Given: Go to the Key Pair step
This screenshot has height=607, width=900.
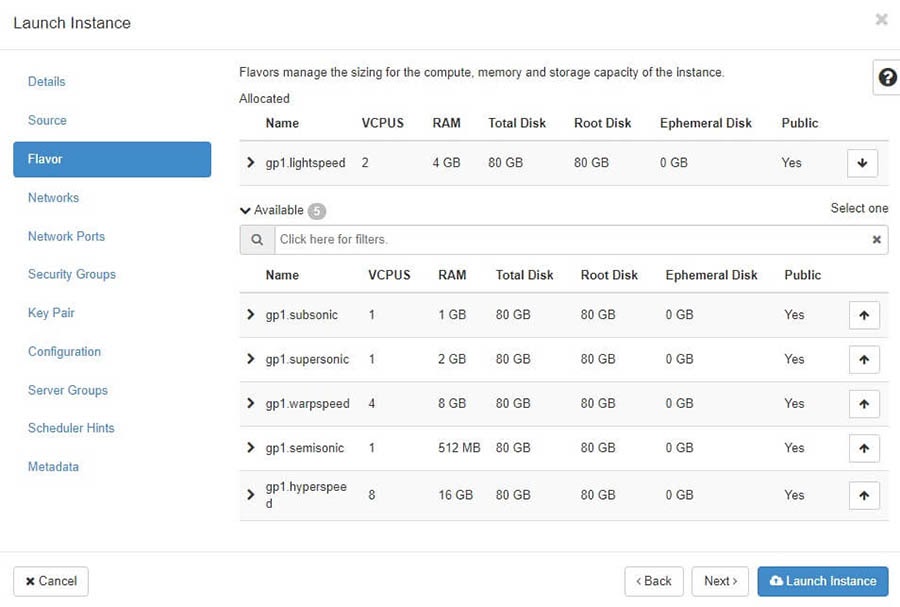Looking at the screenshot, I should coord(51,313).
